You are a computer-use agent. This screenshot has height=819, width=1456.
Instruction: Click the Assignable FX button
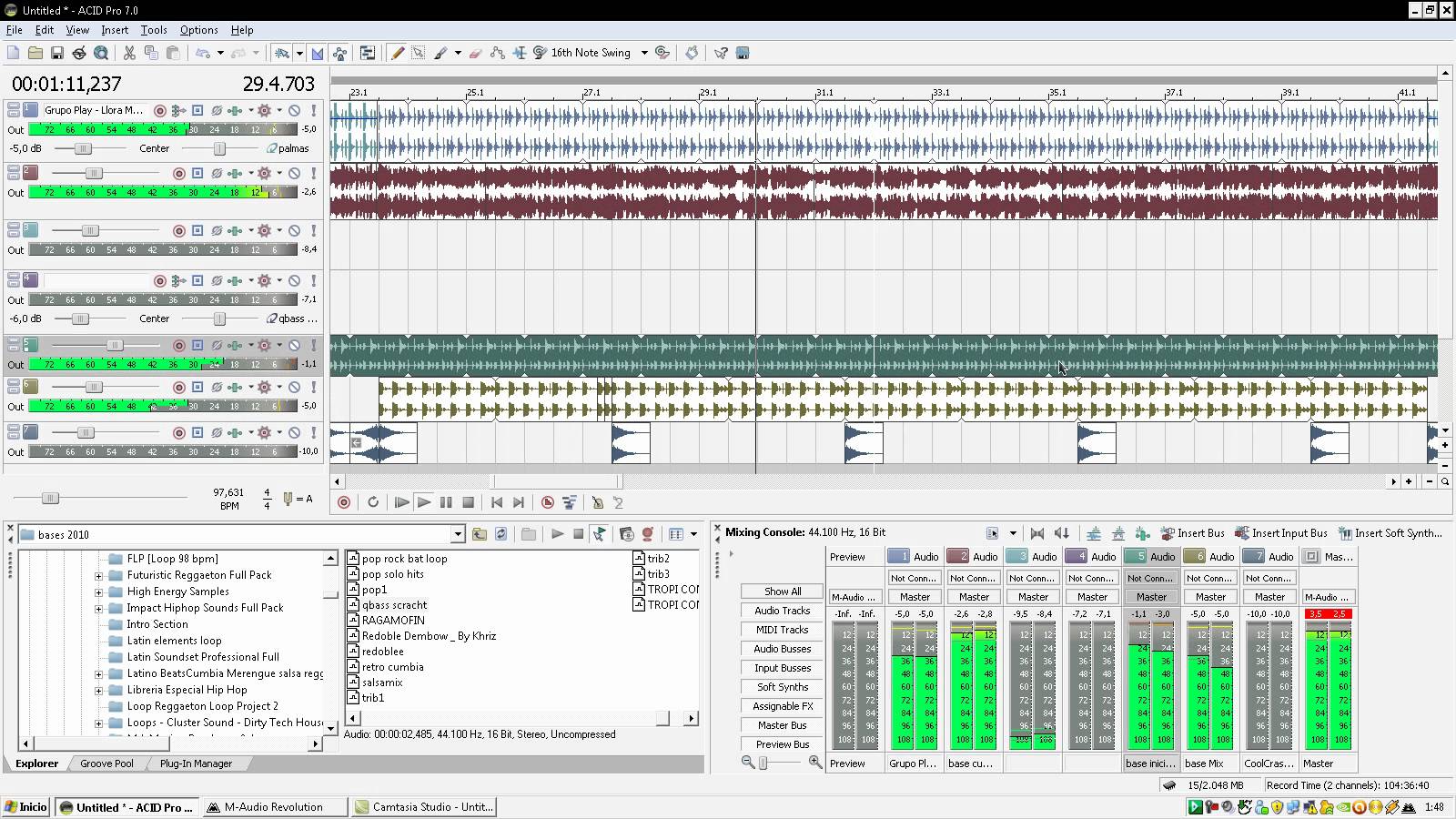click(x=782, y=706)
